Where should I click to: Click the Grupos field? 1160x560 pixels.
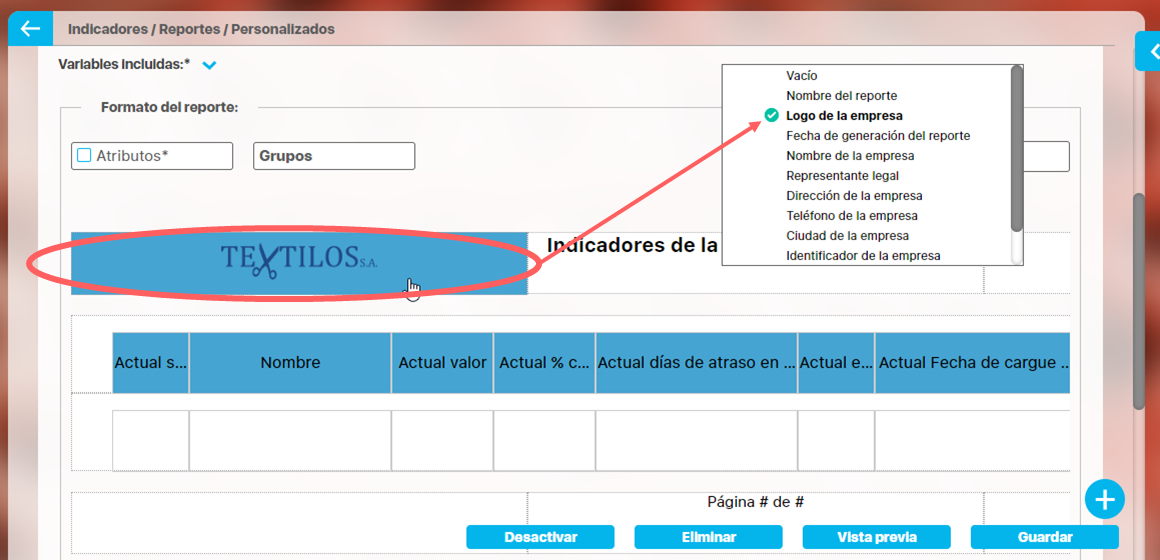click(334, 156)
